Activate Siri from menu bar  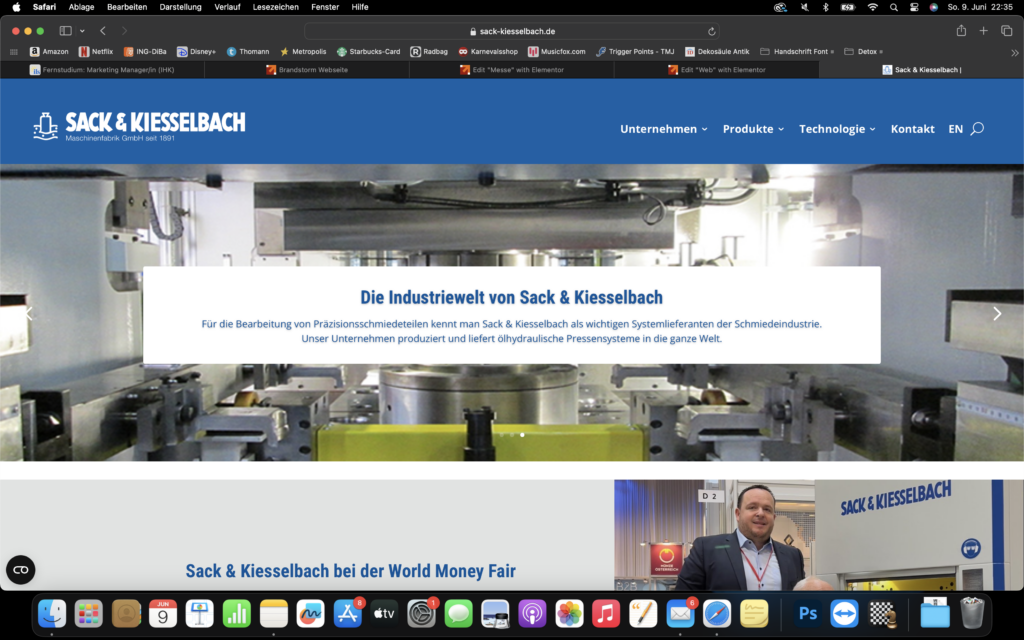point(934,7)
